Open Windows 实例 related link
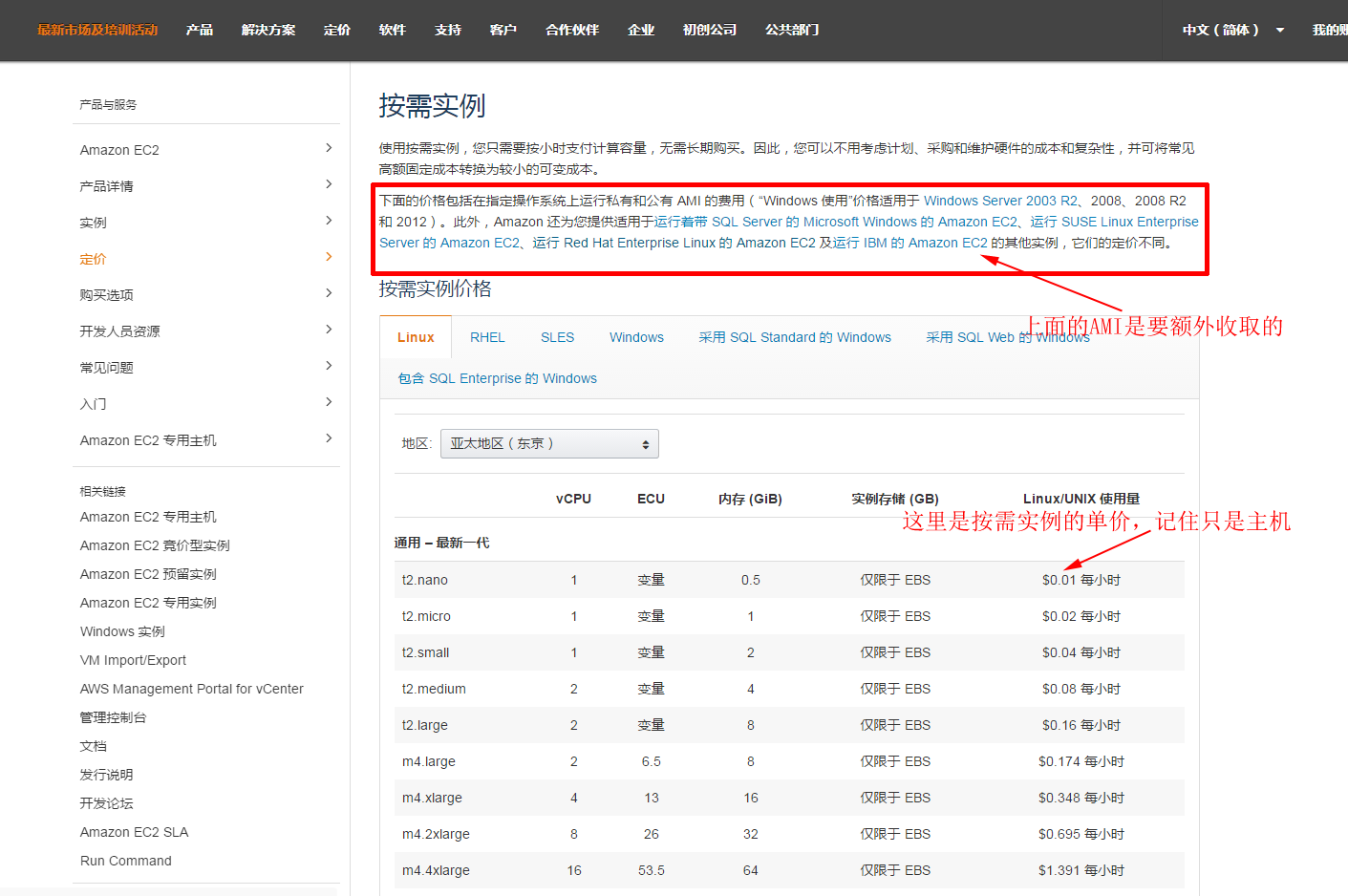The image size is (1348, 896). click(122, 631)
